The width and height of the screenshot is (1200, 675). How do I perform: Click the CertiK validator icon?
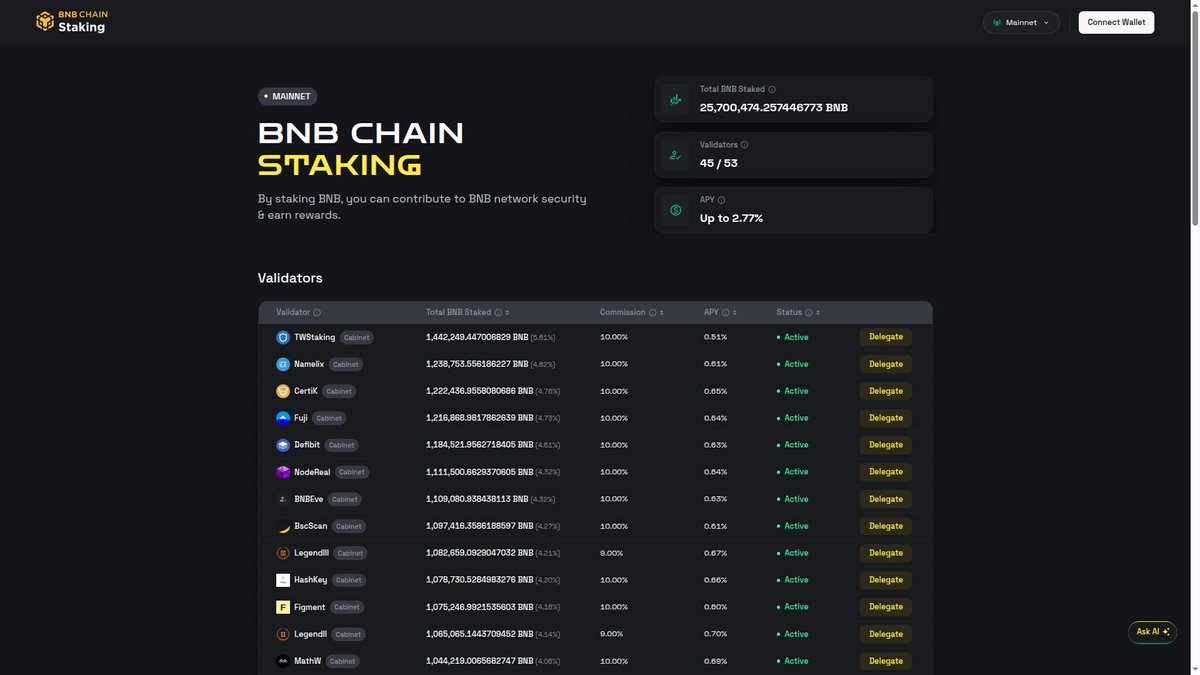[283, 391]
